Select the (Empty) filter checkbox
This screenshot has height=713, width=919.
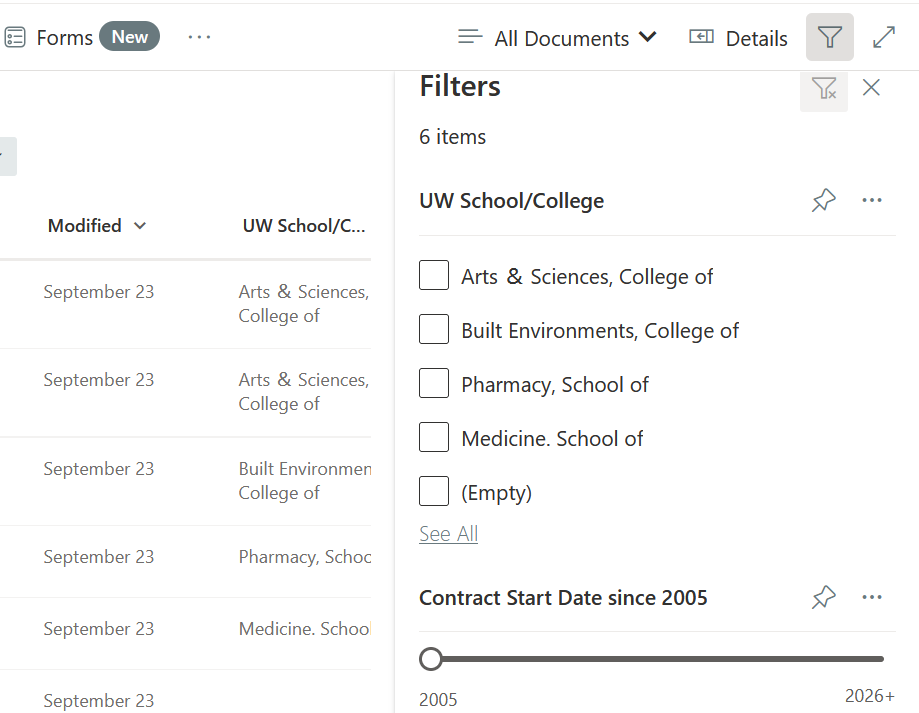point(433,491)
